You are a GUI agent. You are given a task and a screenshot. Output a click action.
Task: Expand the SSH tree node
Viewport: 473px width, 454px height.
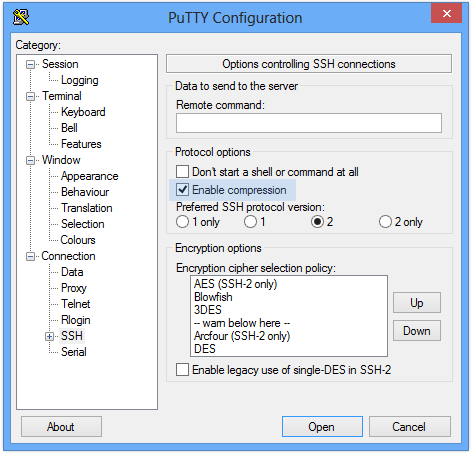coord(49,336)
